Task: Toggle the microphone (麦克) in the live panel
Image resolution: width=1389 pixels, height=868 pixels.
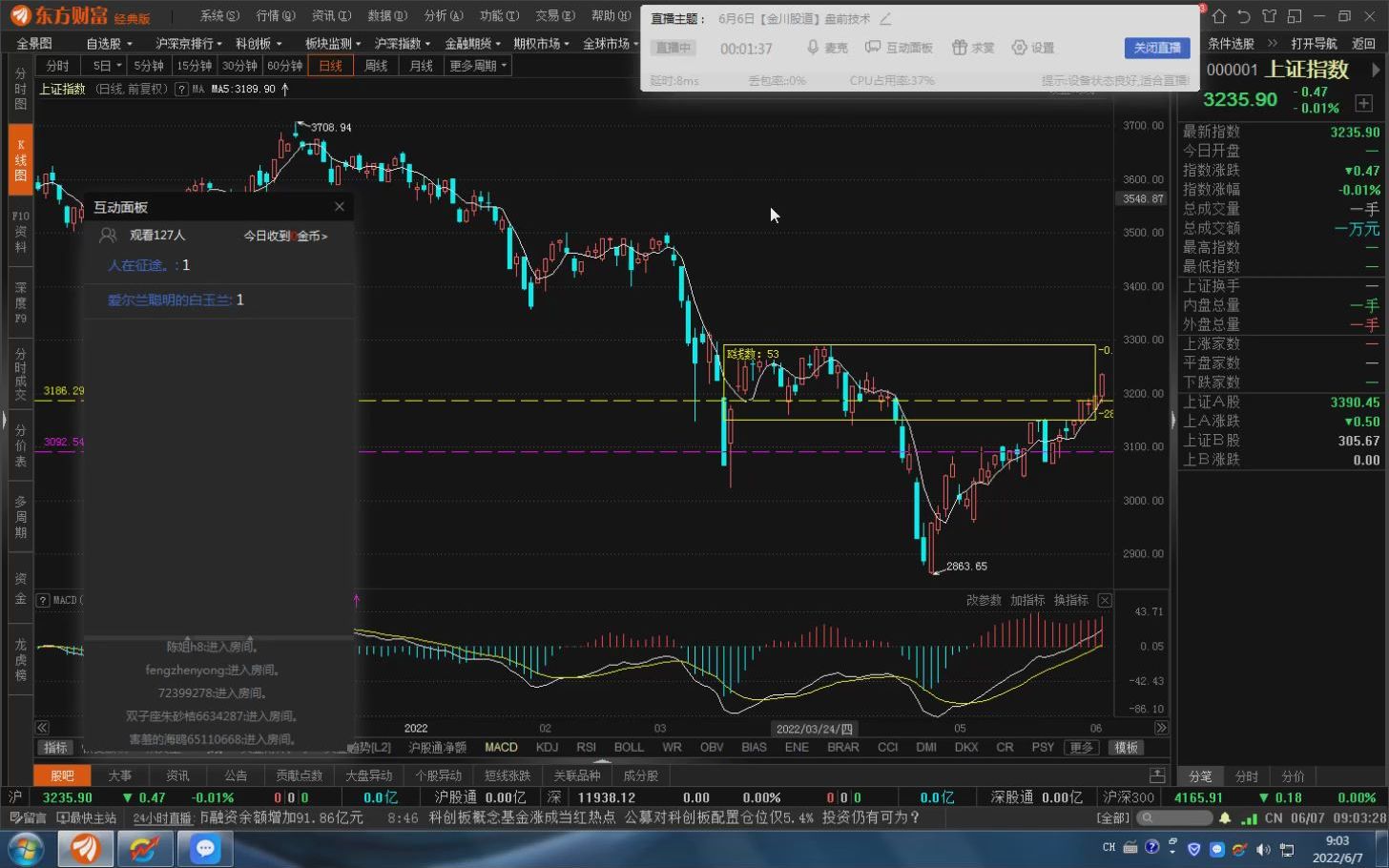Action: (x=826, y=48)
